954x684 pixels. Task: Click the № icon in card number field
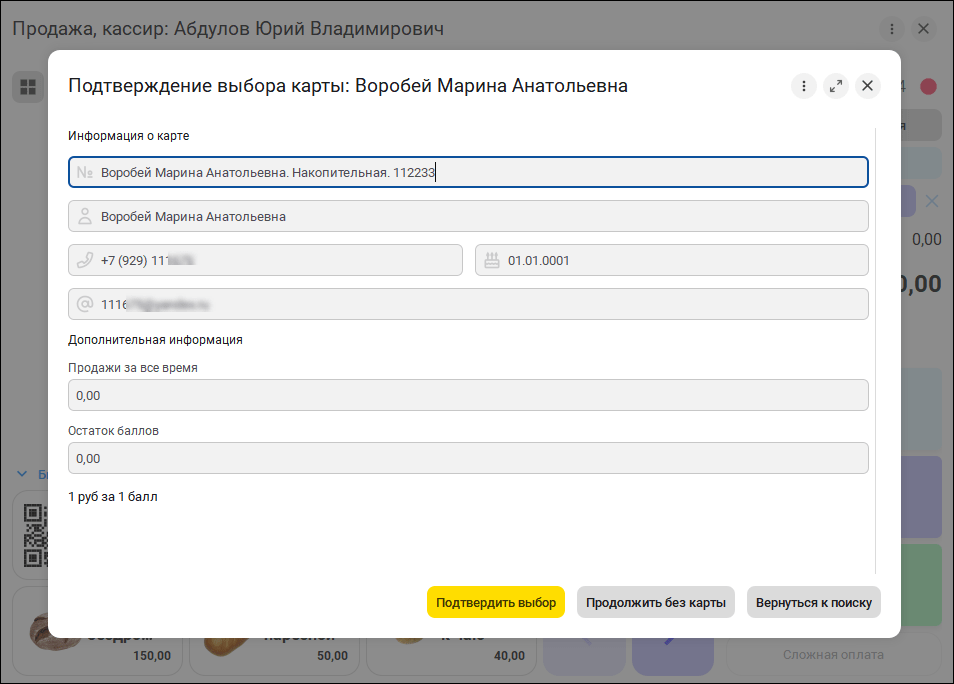(x=85, y=172)
